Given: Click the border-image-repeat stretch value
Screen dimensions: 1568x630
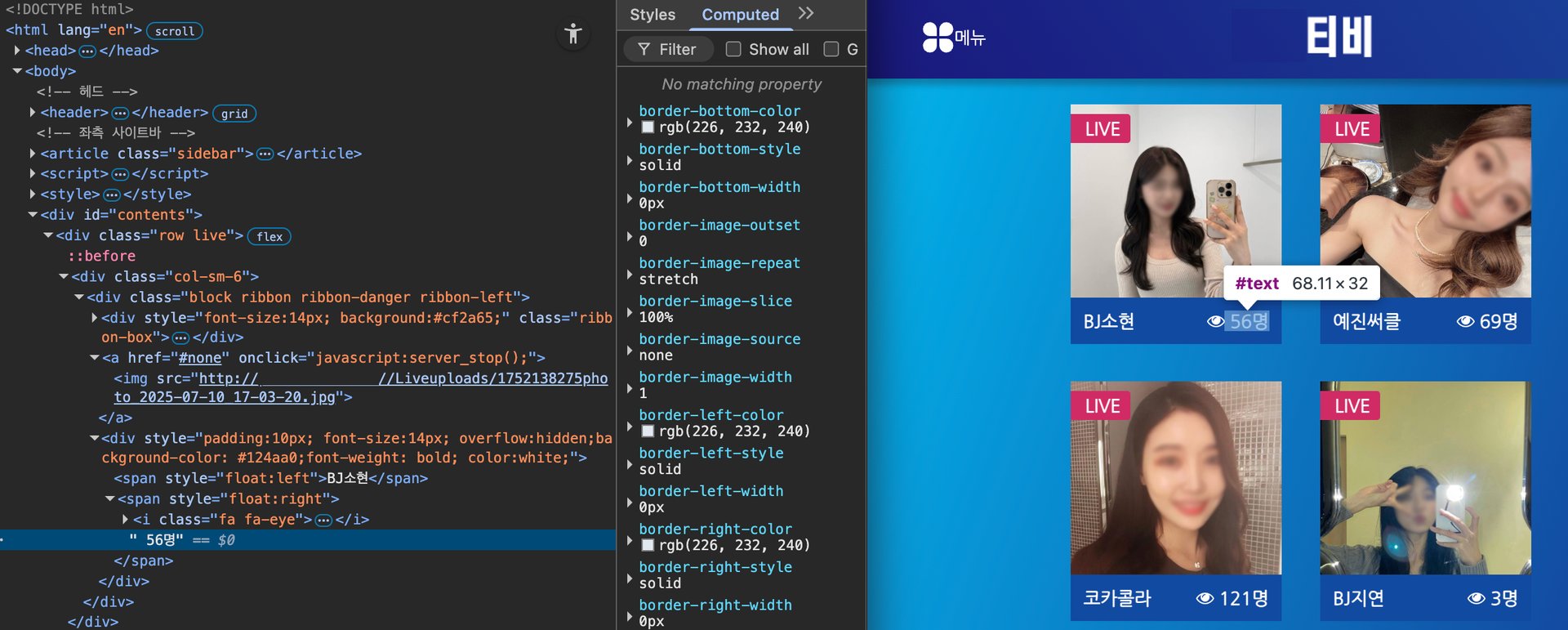Looking at the screenshot, I should 668,279.
